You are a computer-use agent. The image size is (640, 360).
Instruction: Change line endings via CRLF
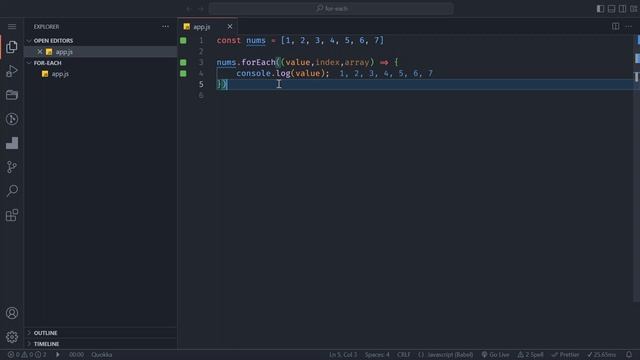pyautogui.click(x=404, y=355)
